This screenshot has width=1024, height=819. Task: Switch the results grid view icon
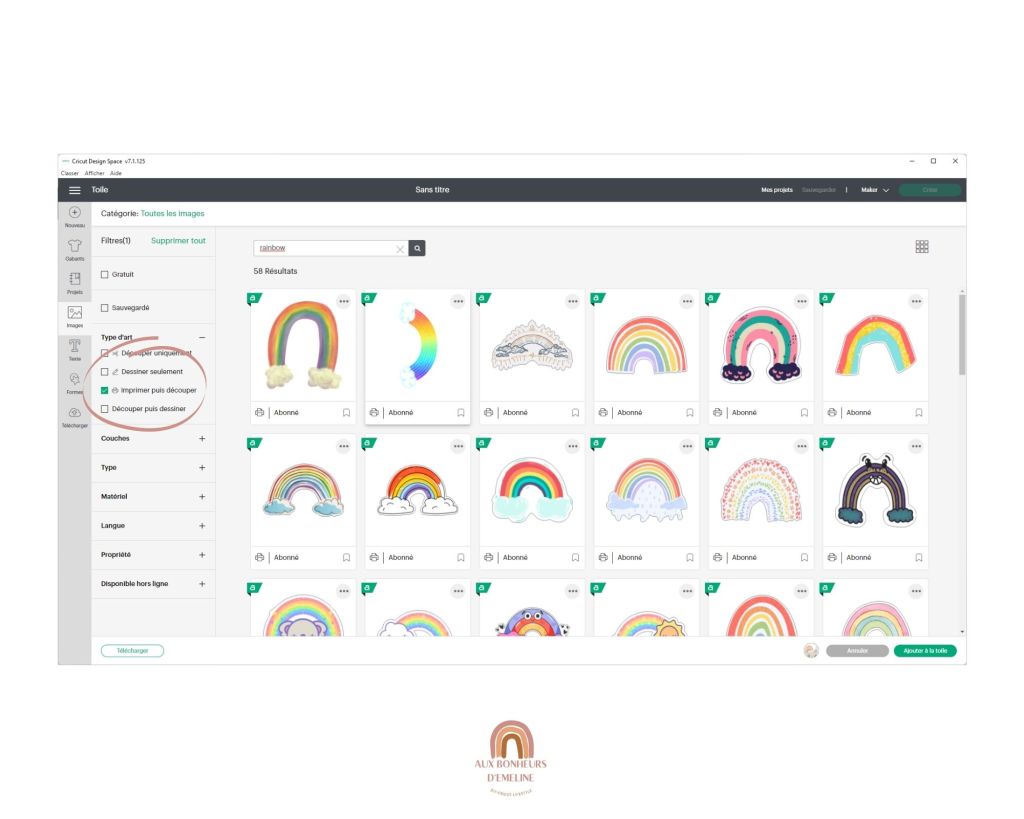(922, 247)
